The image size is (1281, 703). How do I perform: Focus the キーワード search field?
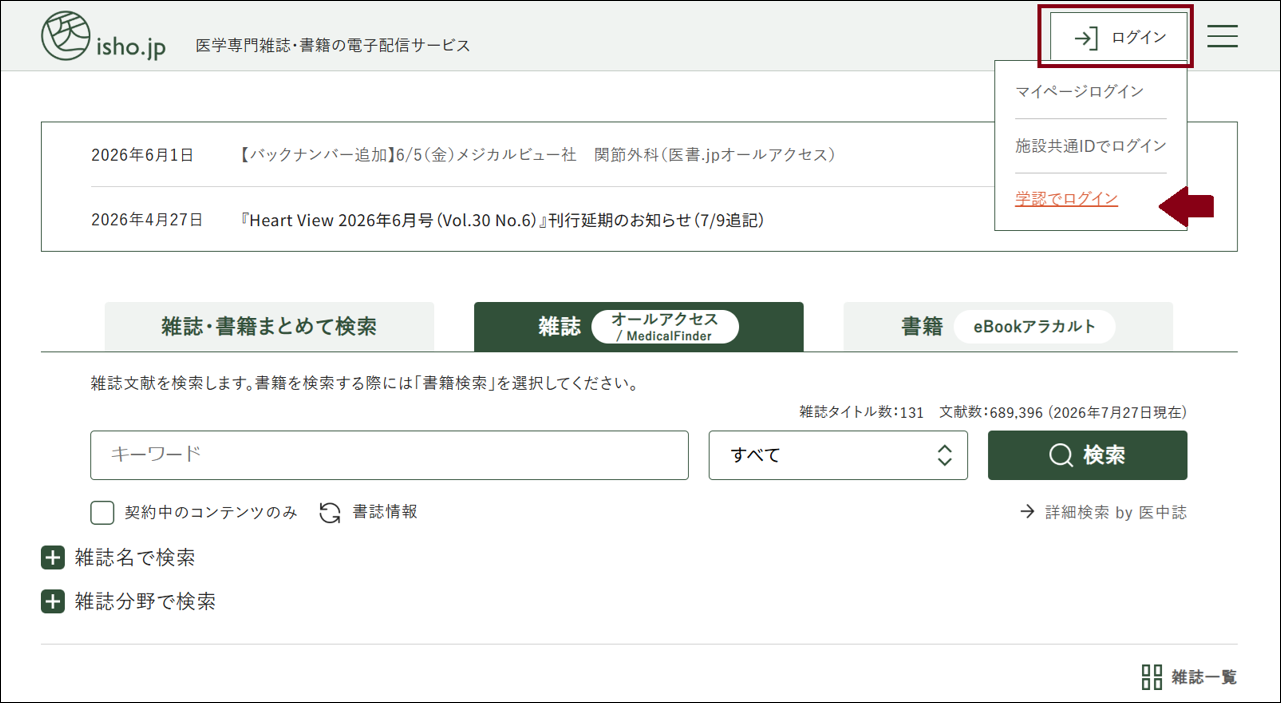(x=389, y=455)
